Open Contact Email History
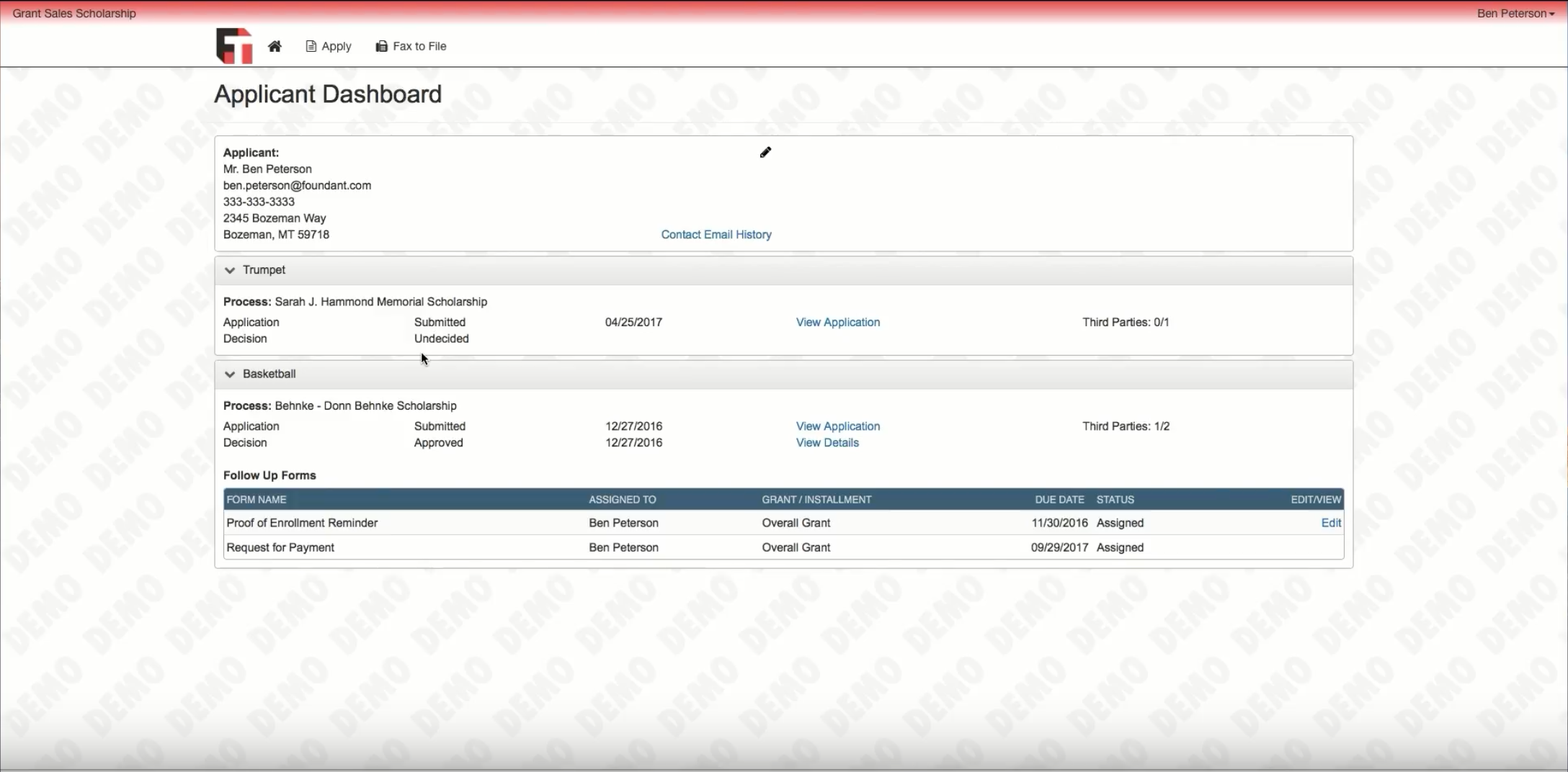Image resolution: width=1568 pixels, height=772 pixels. point(716,234)
